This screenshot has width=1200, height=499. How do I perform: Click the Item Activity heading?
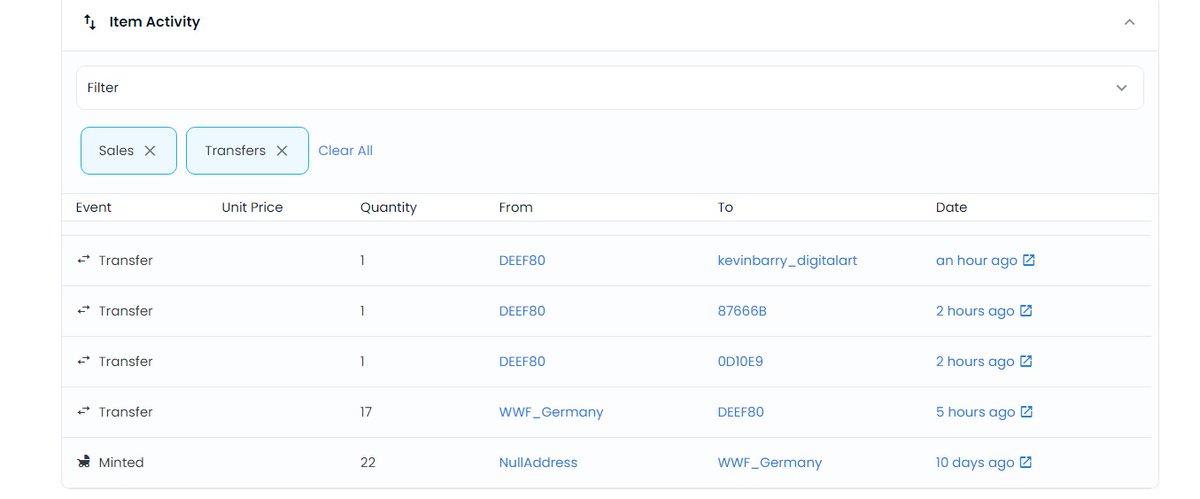(155, 21)
